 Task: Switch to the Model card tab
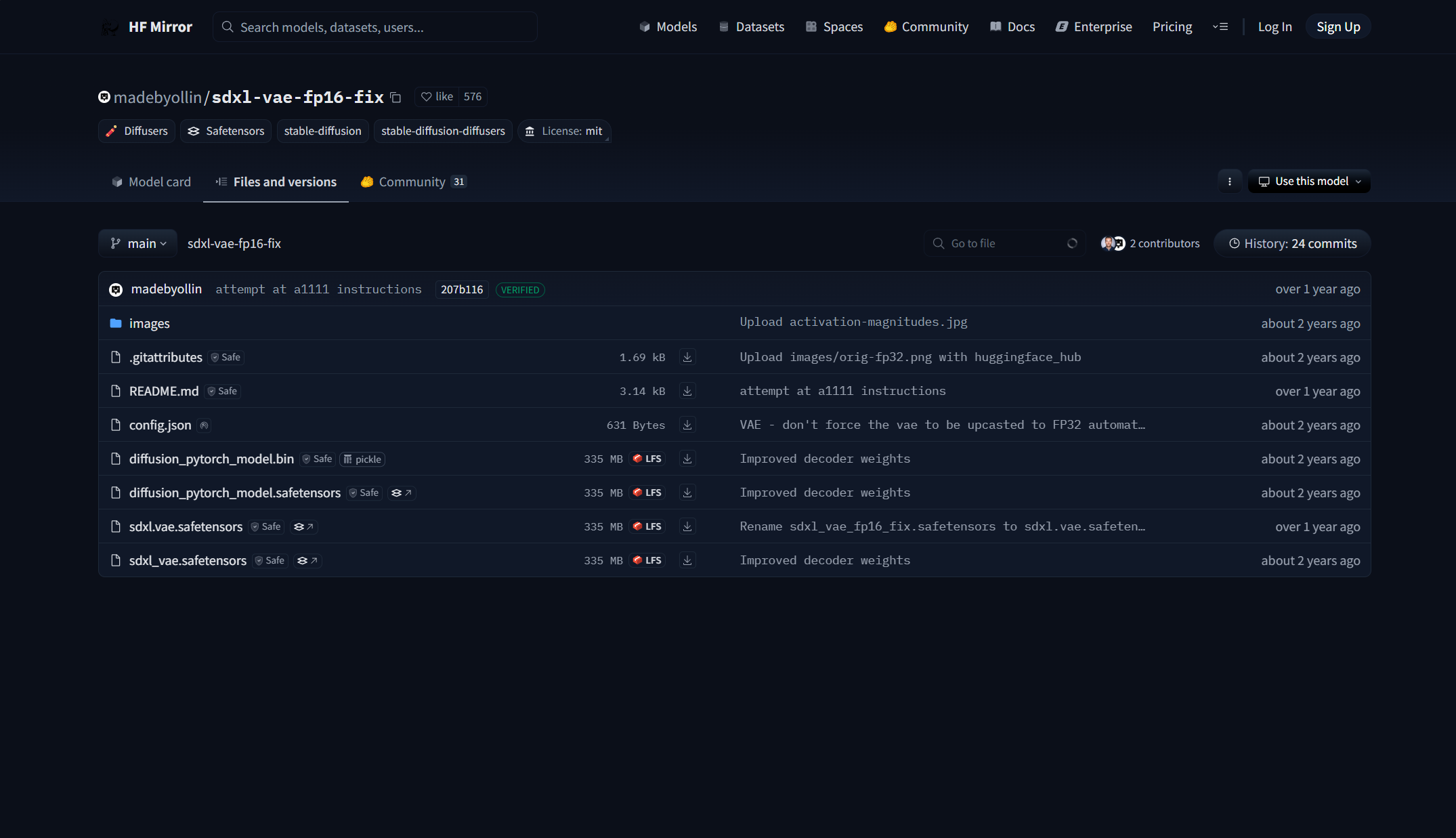(x=151, y=182)
